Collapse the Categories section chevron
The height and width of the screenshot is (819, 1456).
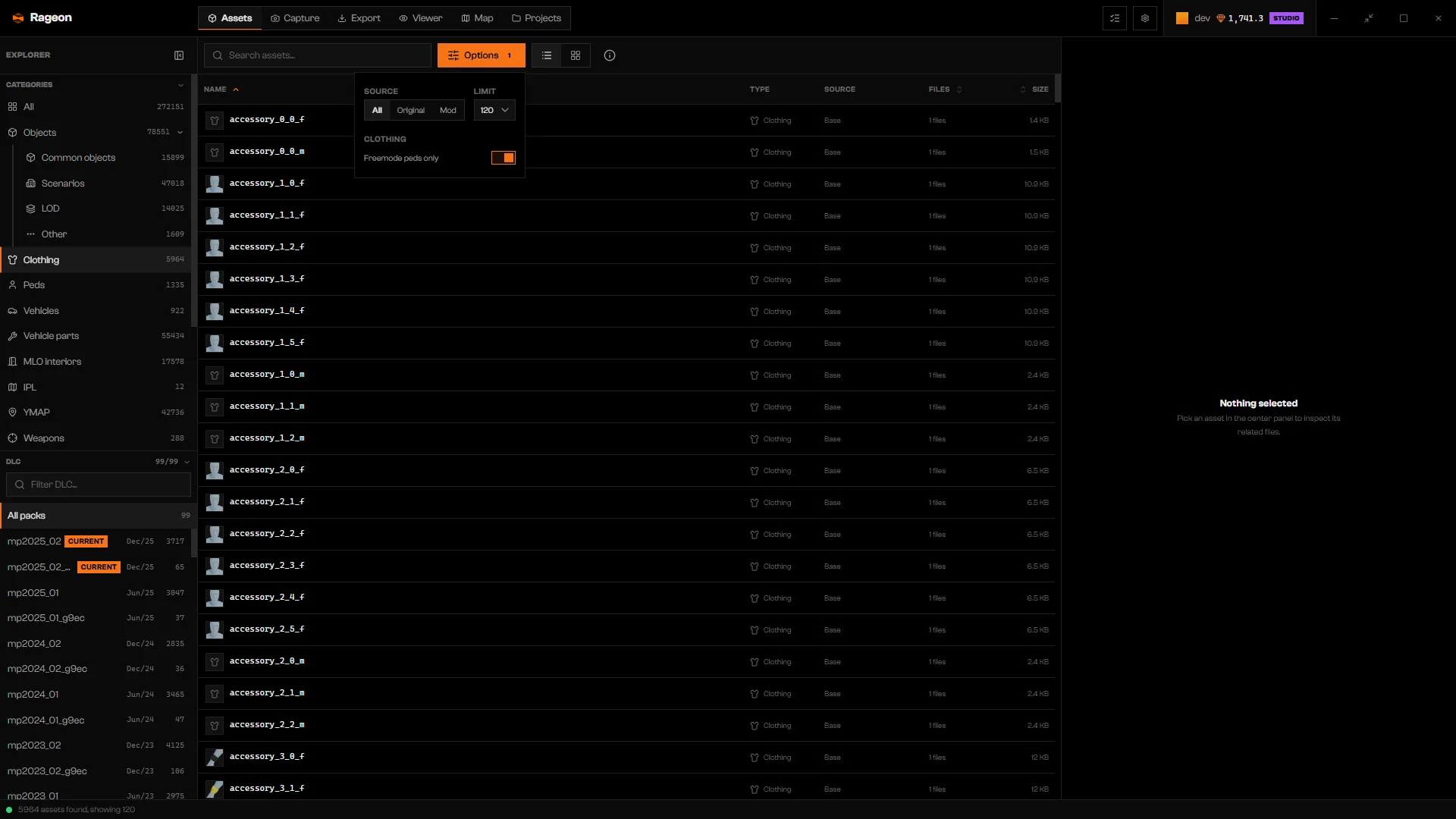[x=180, y=85]
